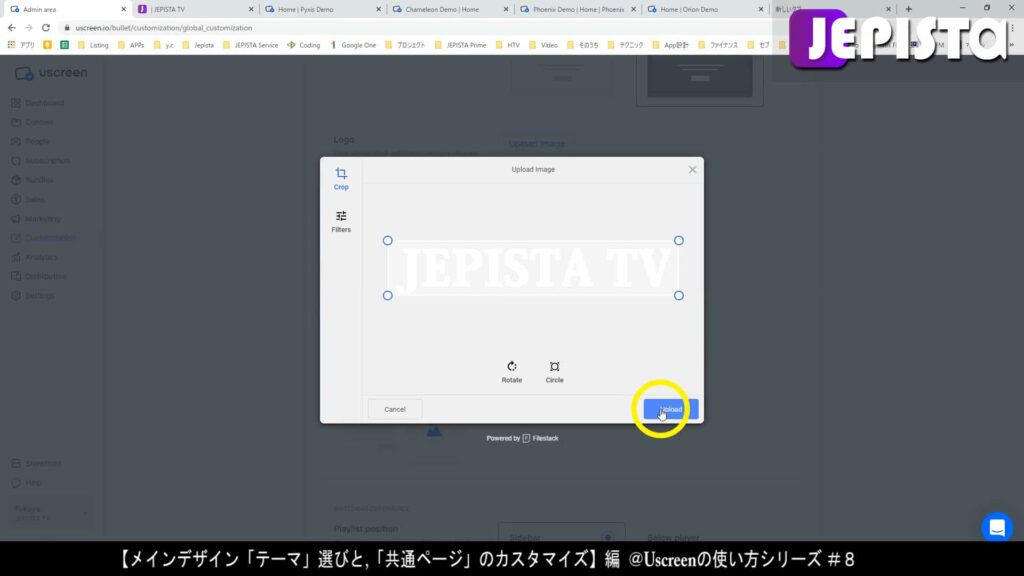Screen dimensions: 1024x576
Task: Click the uscreen logo in the sidebar
Action: (51, 73)
